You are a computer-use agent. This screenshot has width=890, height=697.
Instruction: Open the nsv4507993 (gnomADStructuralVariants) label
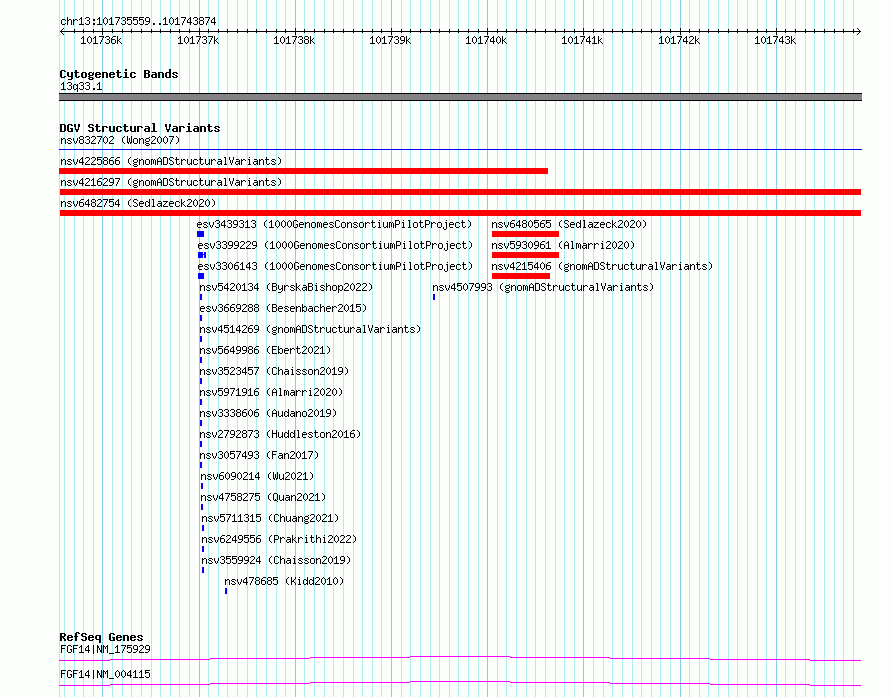pyautogui.click(x=543, y=287)
